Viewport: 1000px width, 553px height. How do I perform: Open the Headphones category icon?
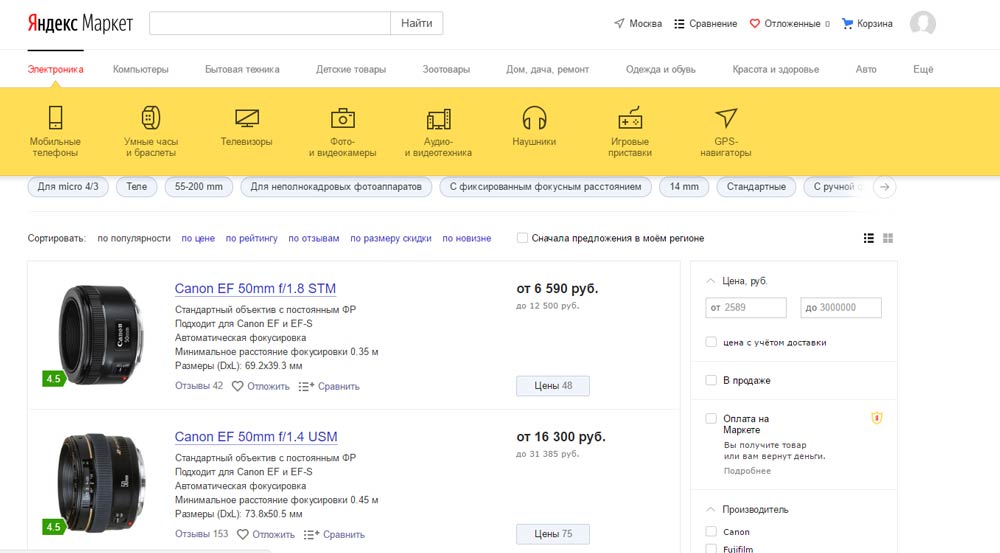pyautogui.click(x=534, y=118)
